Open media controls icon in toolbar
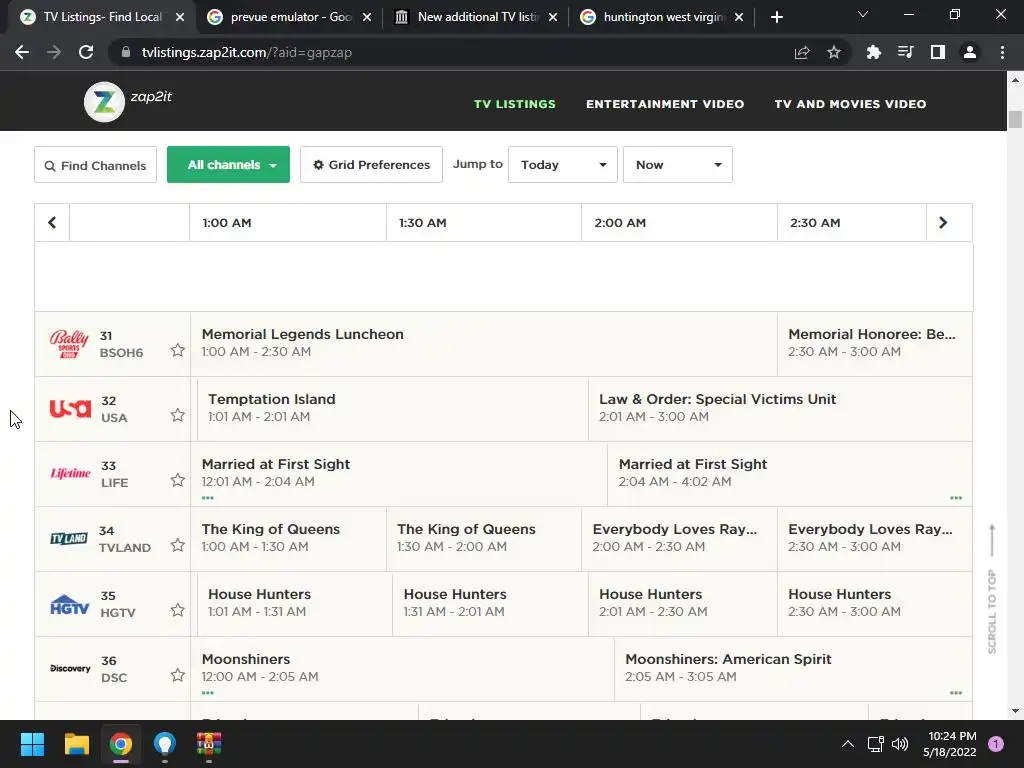Image resolution: width=1024 pixels, height=768 pixels. click(x=906, y=52)
